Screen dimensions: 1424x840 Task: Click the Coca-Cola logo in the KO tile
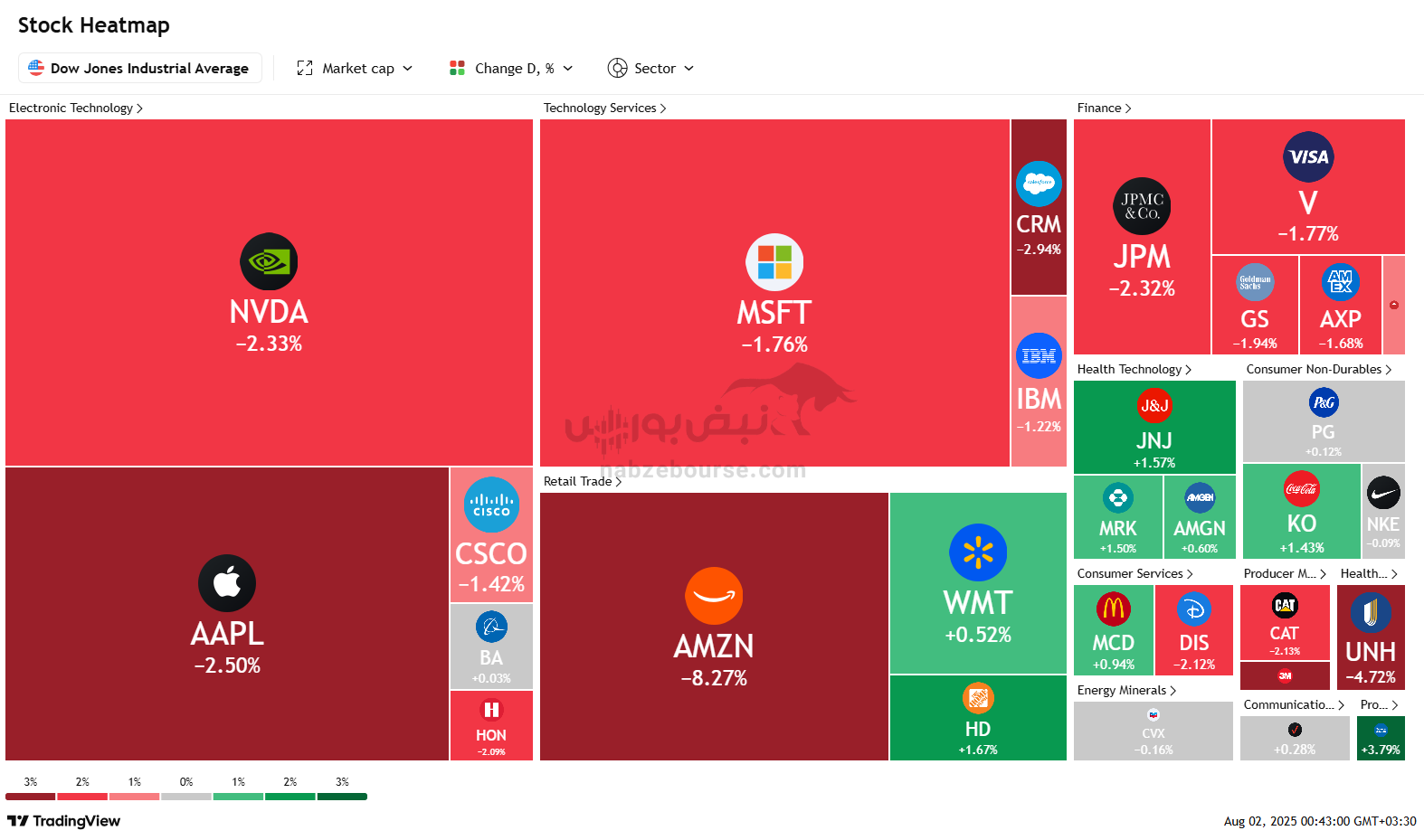1302,489
